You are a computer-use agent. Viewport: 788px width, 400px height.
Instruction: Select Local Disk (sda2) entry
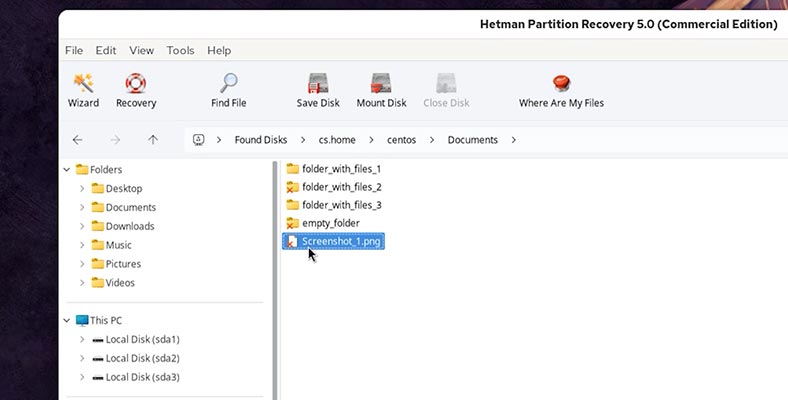click(x=143, y=358)
